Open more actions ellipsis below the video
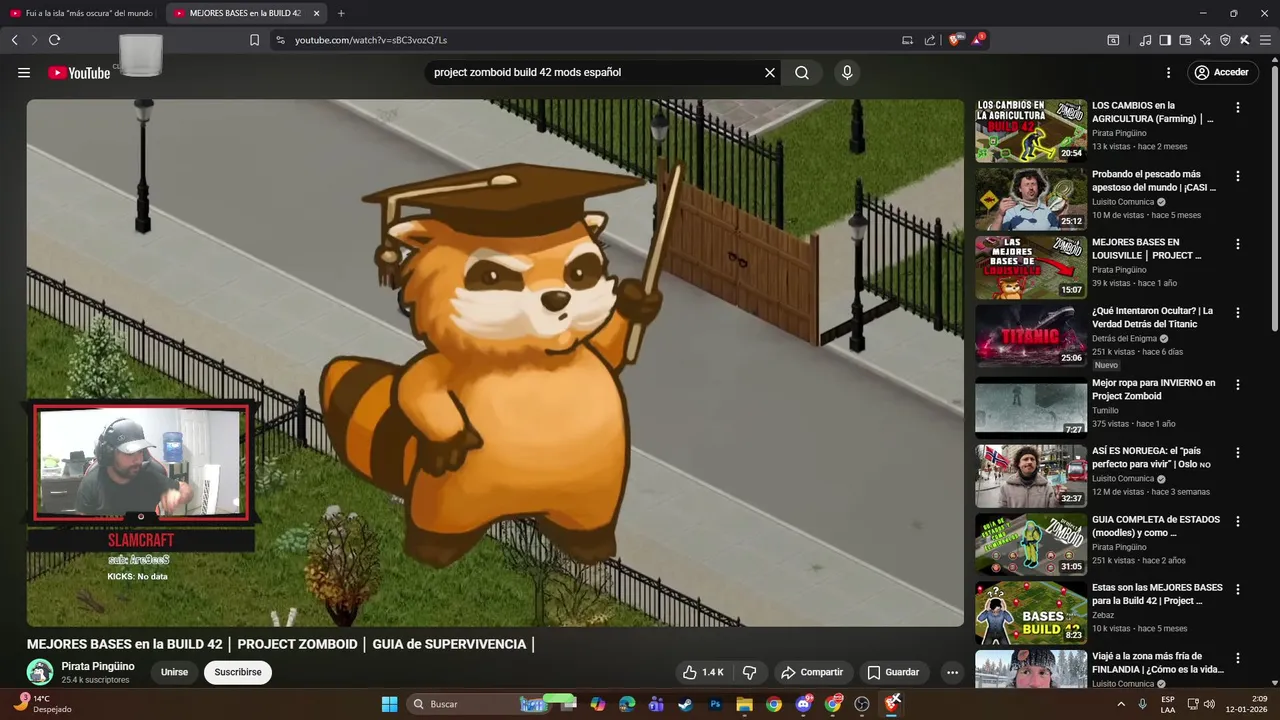 (x=952, y=673)
